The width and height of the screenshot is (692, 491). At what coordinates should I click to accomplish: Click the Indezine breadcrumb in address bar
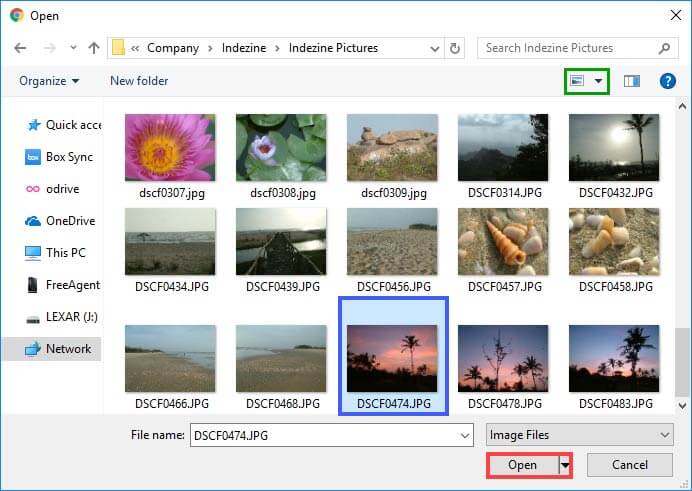244,48
